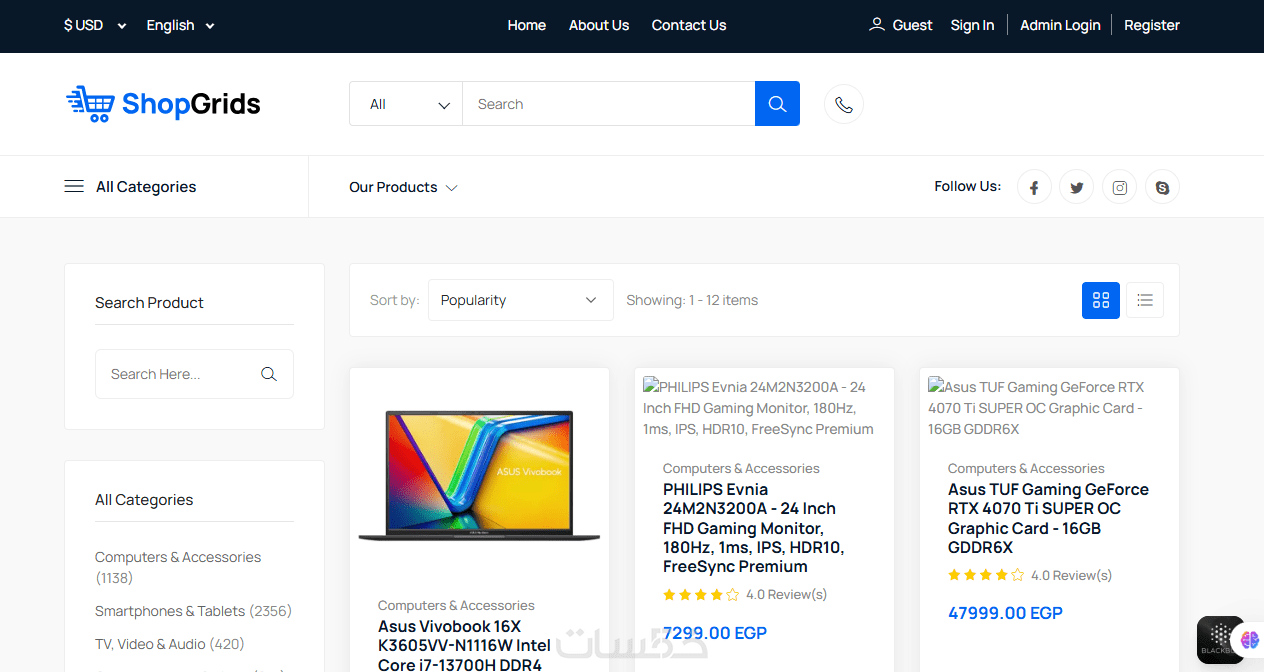Open the Asus Vivobook laptop image
This screenshot has width=1264, height=672.
coord(479,476)
